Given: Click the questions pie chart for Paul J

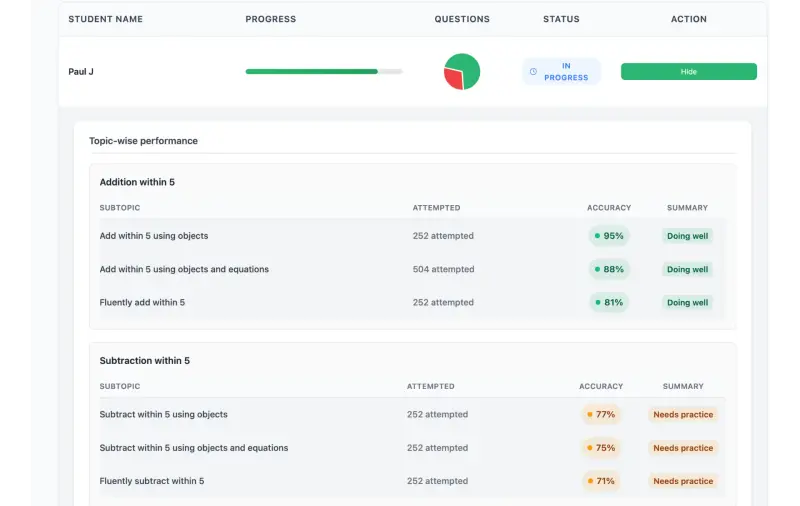Looking at the screenshot, I should [462, 71].
